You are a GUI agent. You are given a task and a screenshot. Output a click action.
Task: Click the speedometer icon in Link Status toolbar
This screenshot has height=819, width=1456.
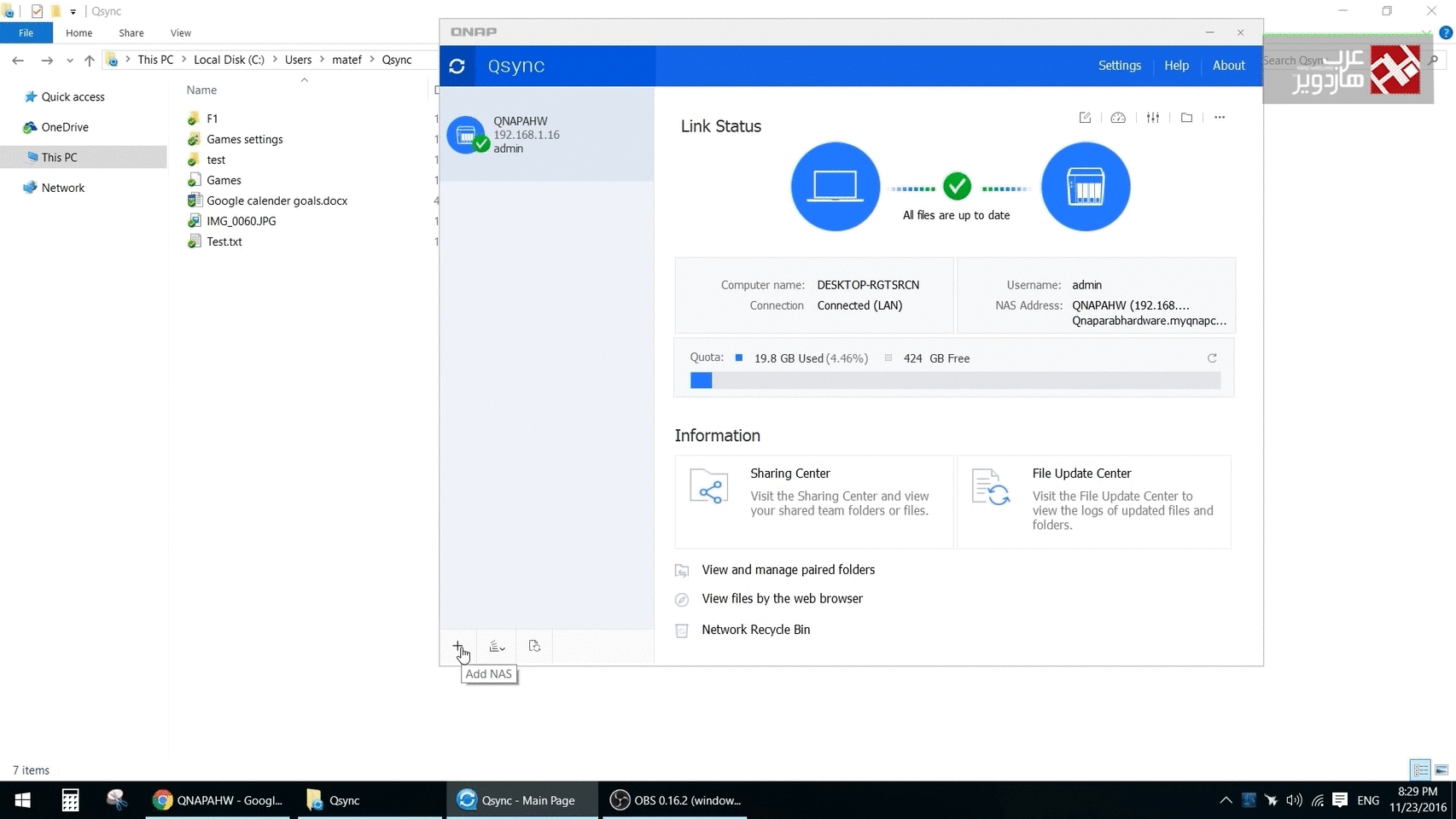click(1118, 118)
